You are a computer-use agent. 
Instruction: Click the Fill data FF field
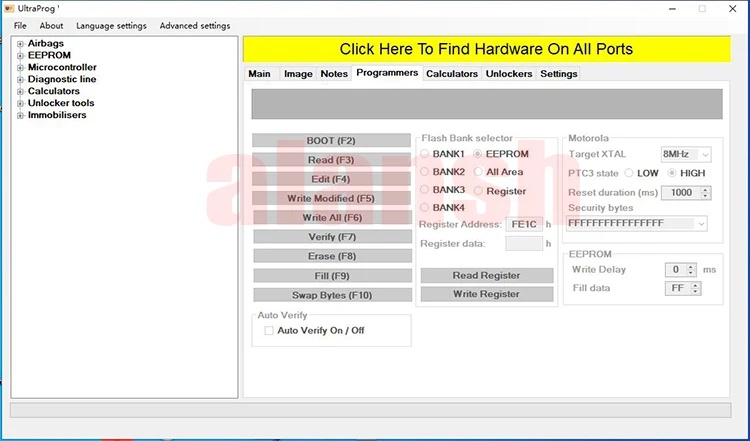[x=678, y=288]
